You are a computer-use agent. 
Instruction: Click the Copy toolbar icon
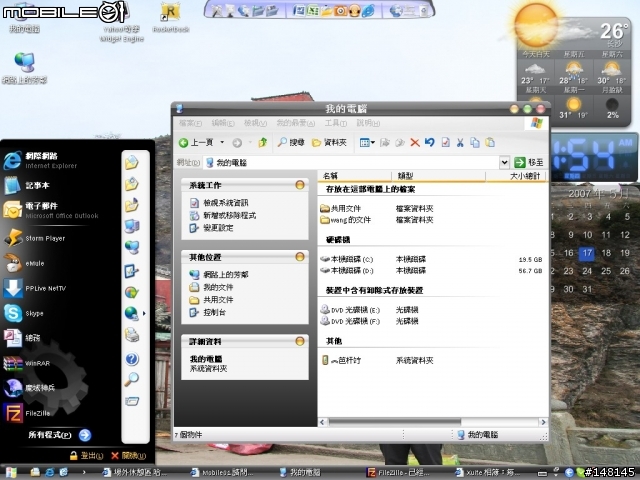click(x=475, y=142)
